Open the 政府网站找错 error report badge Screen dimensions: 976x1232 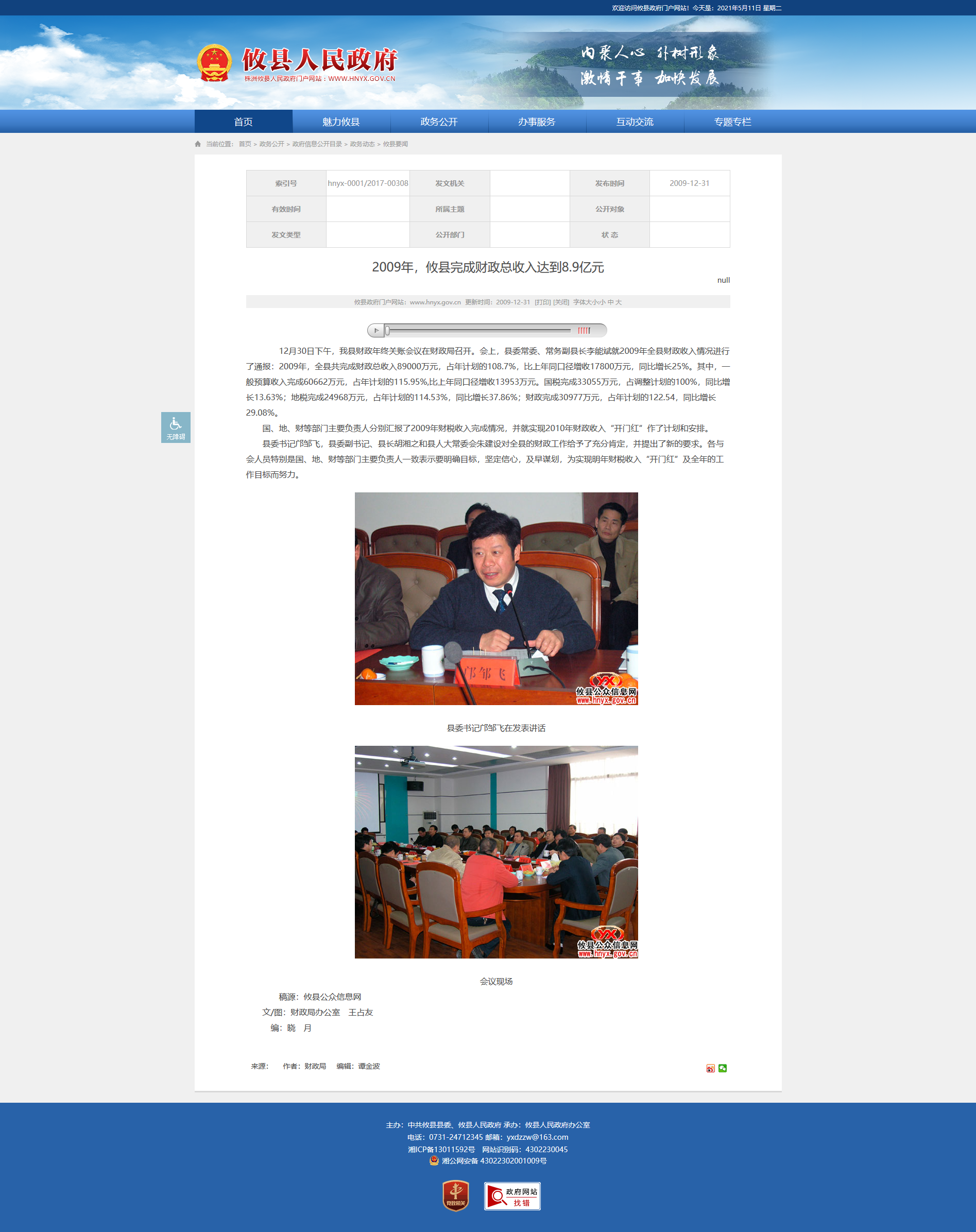[512, 1196]
